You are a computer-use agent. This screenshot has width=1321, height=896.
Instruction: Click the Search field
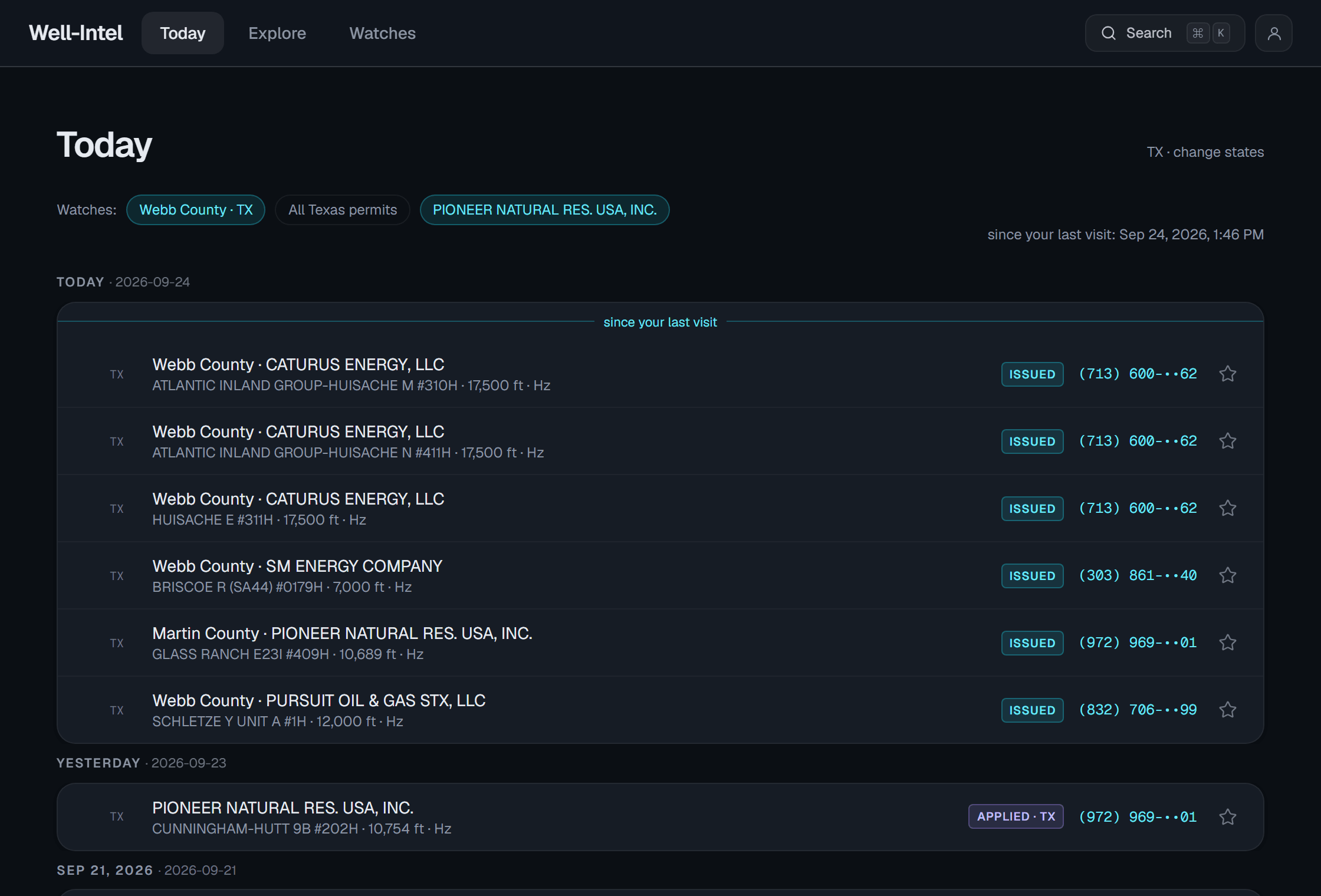coord(1165,33)
